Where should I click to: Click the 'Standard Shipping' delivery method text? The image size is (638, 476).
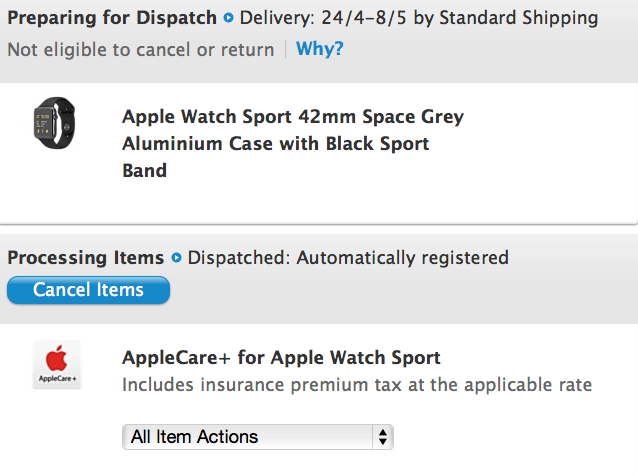(519, 18)
